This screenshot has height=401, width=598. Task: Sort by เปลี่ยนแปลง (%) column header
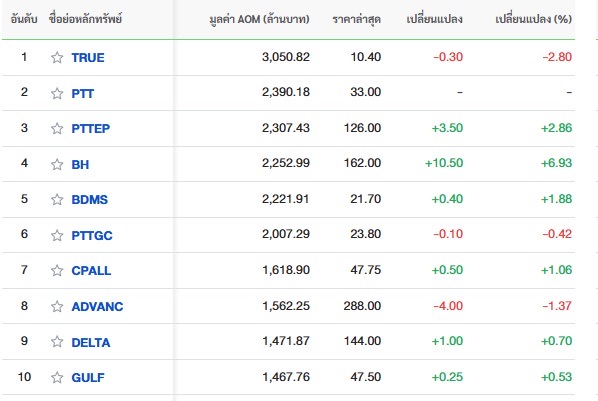(534, 19)
